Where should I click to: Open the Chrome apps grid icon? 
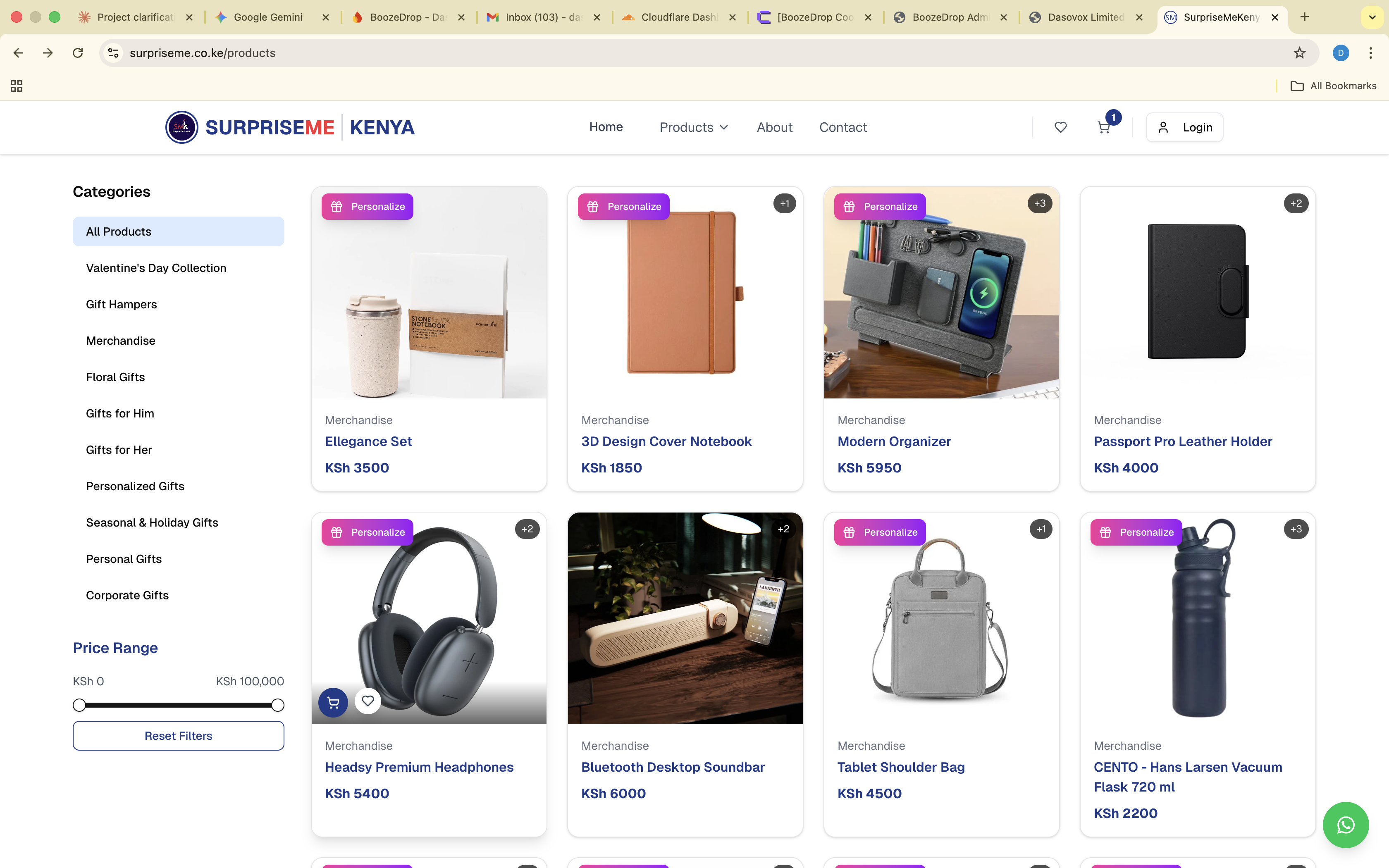click(x=17, y=86)
